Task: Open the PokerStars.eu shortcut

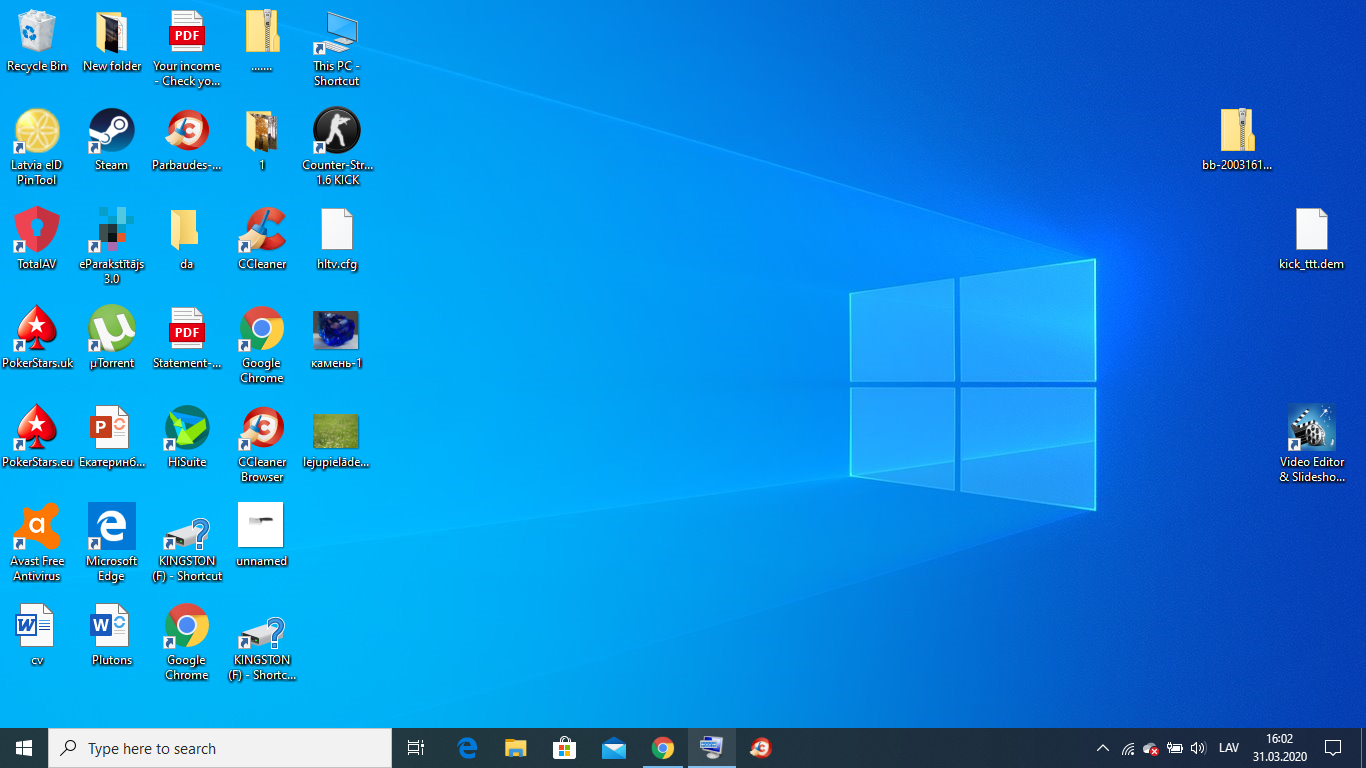Action: tap(37, 438)
